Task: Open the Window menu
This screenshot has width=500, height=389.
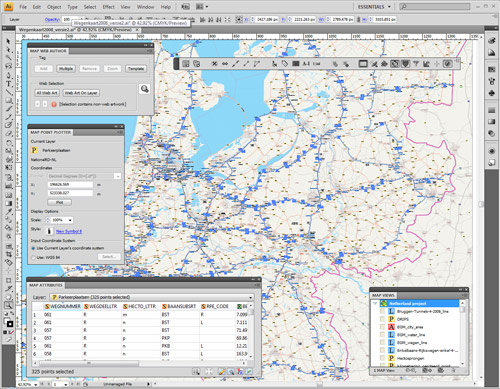Action: 145,7
